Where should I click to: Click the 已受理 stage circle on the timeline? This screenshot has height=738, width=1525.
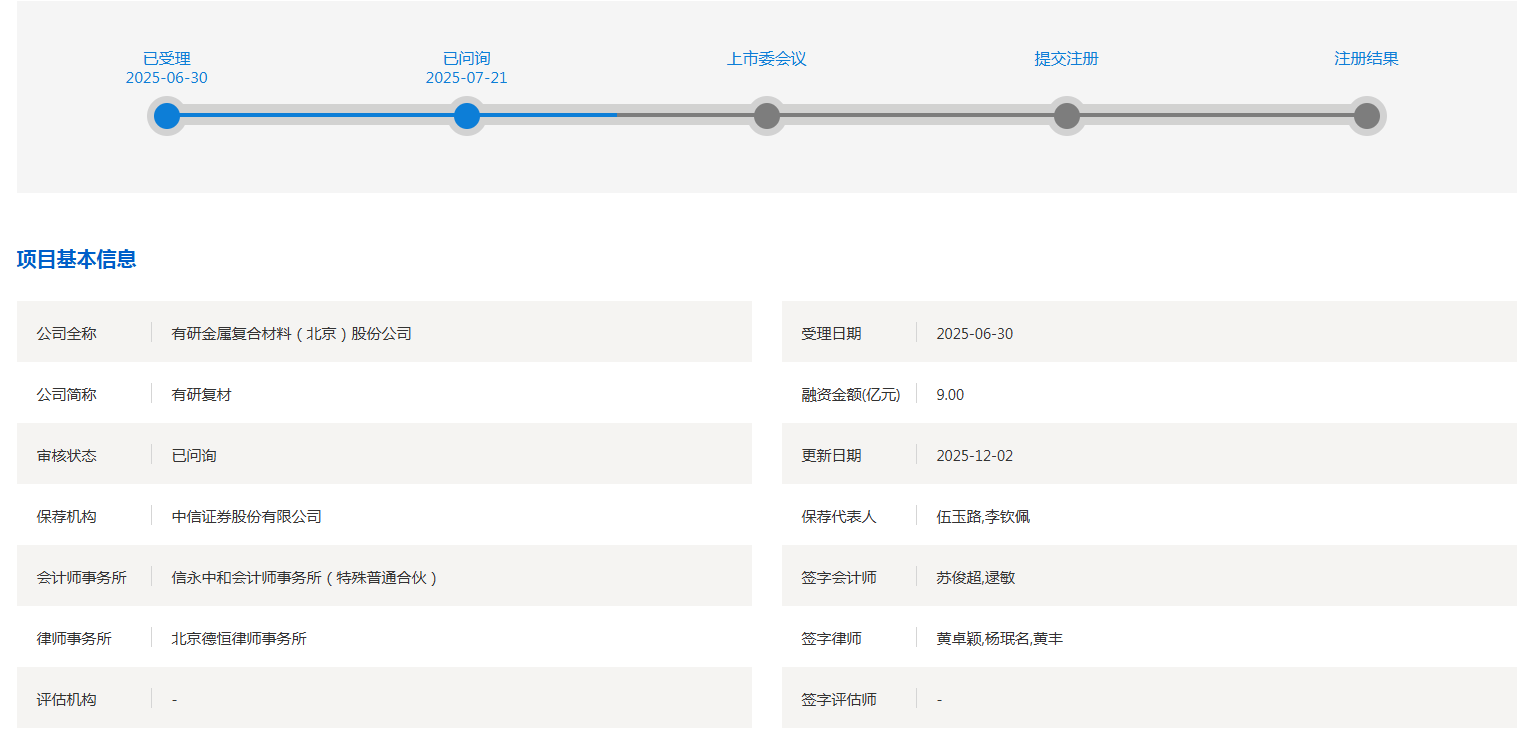167,116
